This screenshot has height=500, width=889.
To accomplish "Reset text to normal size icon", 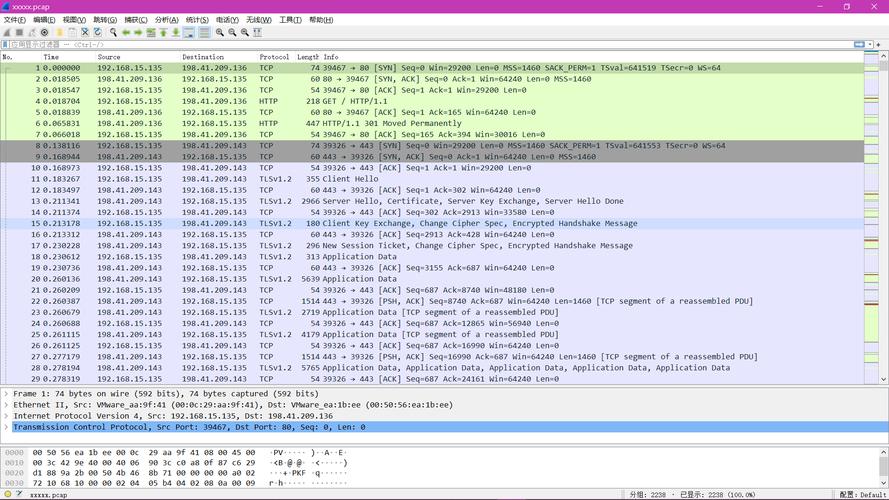I will pos(245,33).
